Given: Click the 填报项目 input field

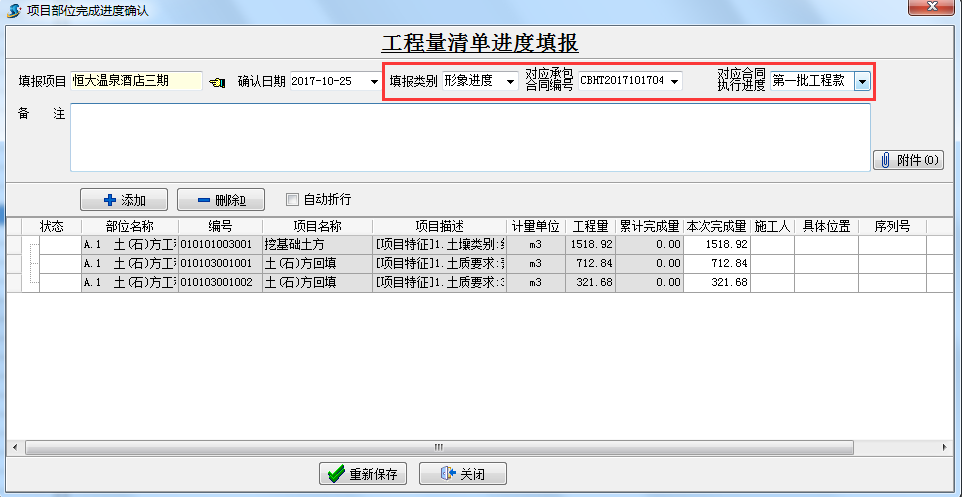Looking at the screenshot, I should 136,82.
